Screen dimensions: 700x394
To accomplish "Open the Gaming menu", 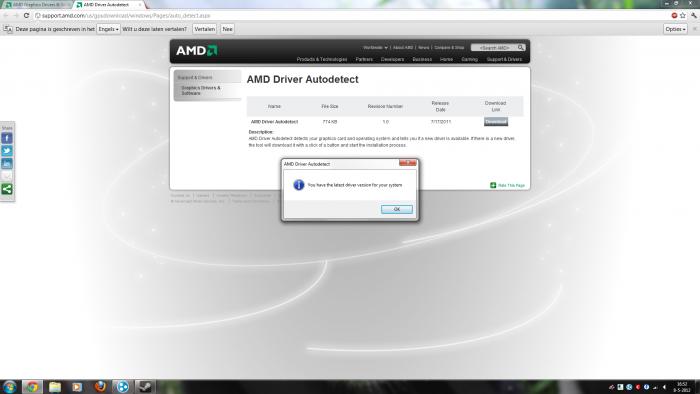I will pos(470,59).
